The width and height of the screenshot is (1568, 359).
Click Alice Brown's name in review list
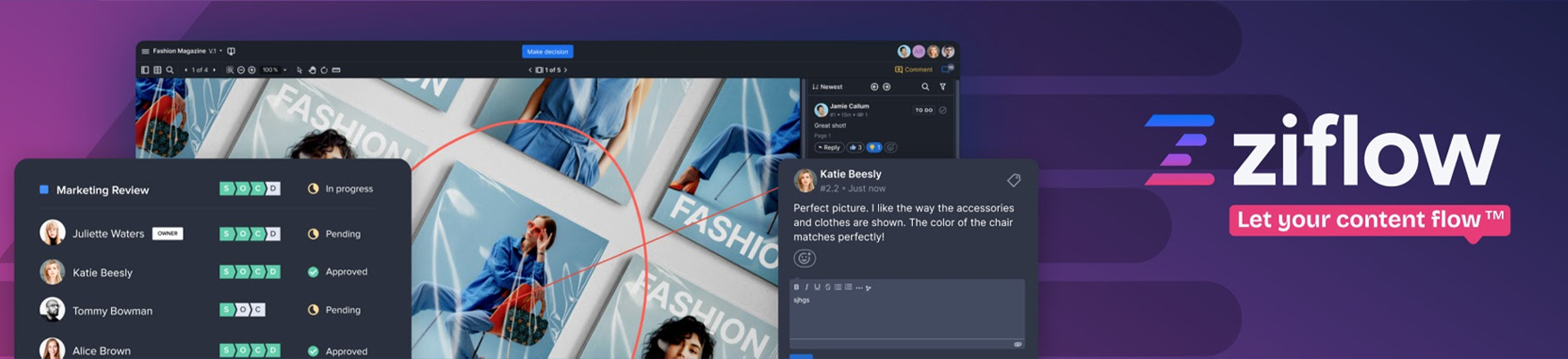[x=101, y=351]
